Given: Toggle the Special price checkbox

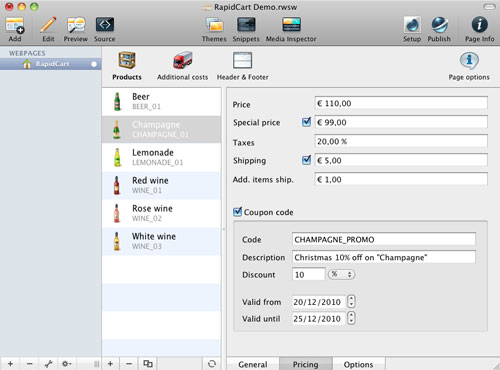Looking at the screenshot, I should (306, 122).
